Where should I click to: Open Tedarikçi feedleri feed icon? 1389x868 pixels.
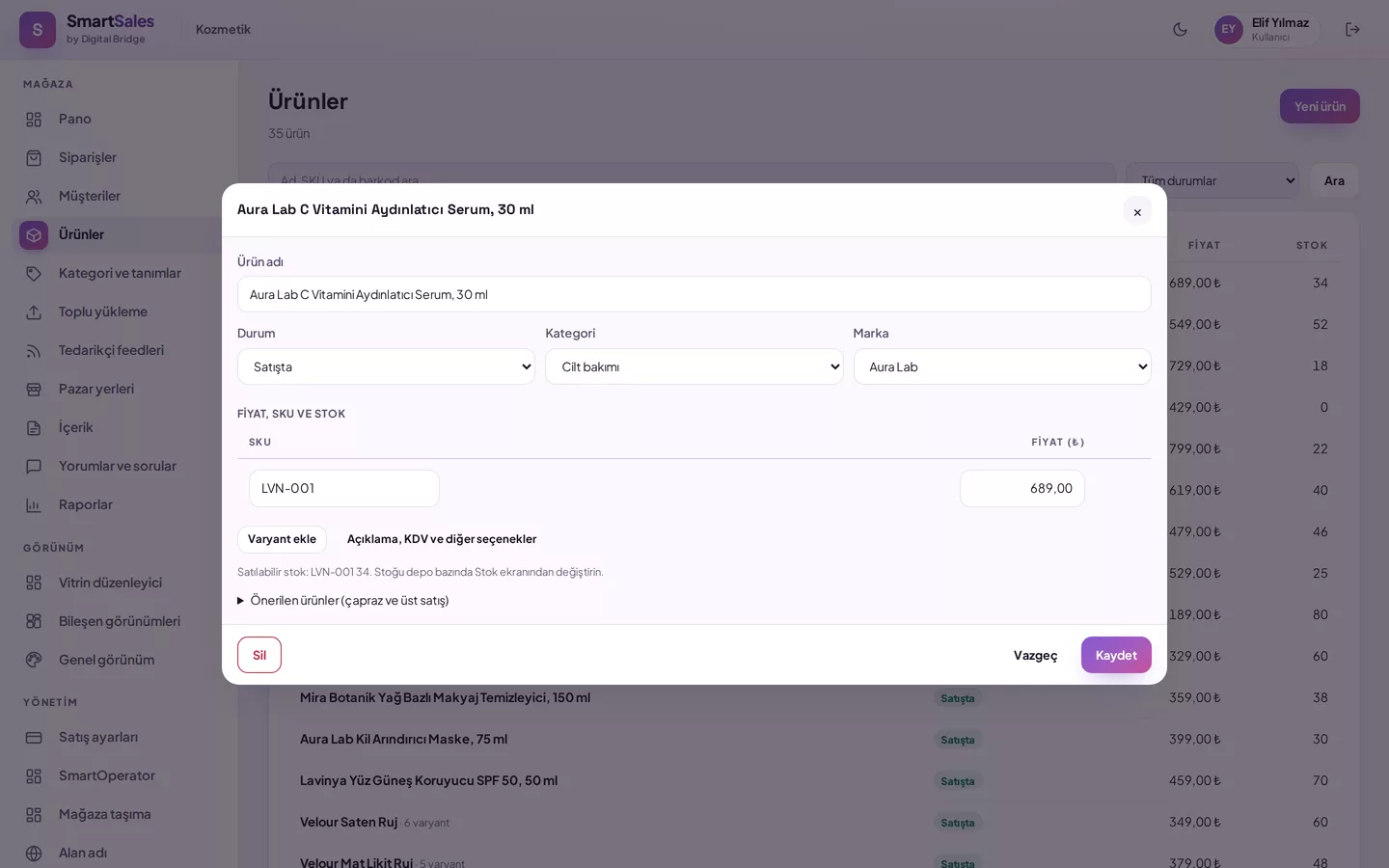point(34,350)
